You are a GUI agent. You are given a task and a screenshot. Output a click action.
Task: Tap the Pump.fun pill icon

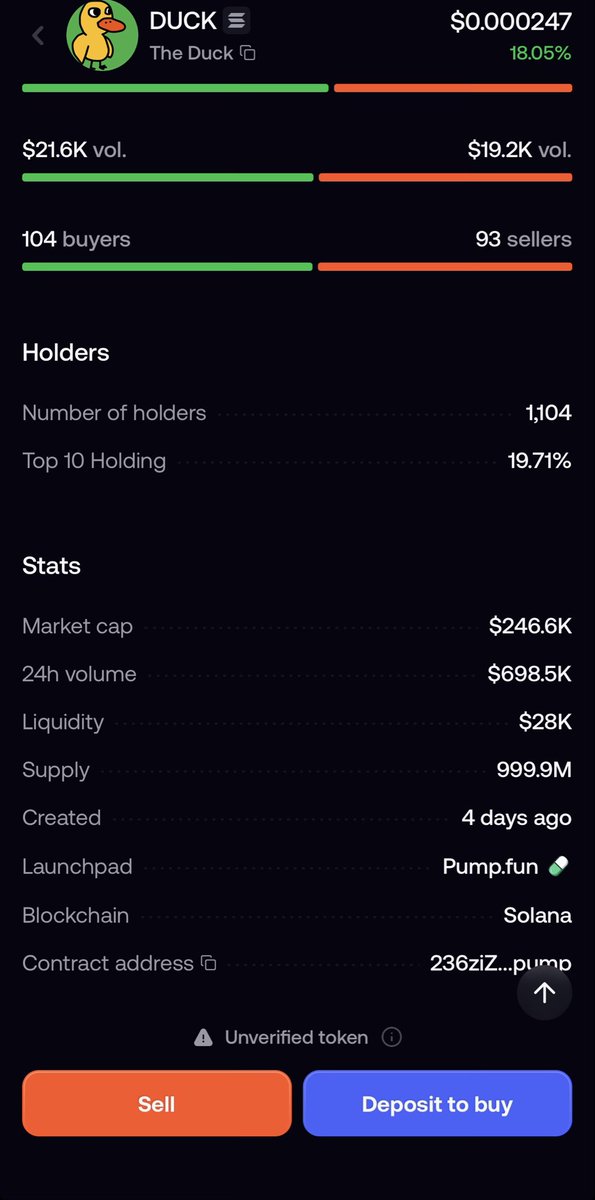pyautogui.click(x=559, y=867)
